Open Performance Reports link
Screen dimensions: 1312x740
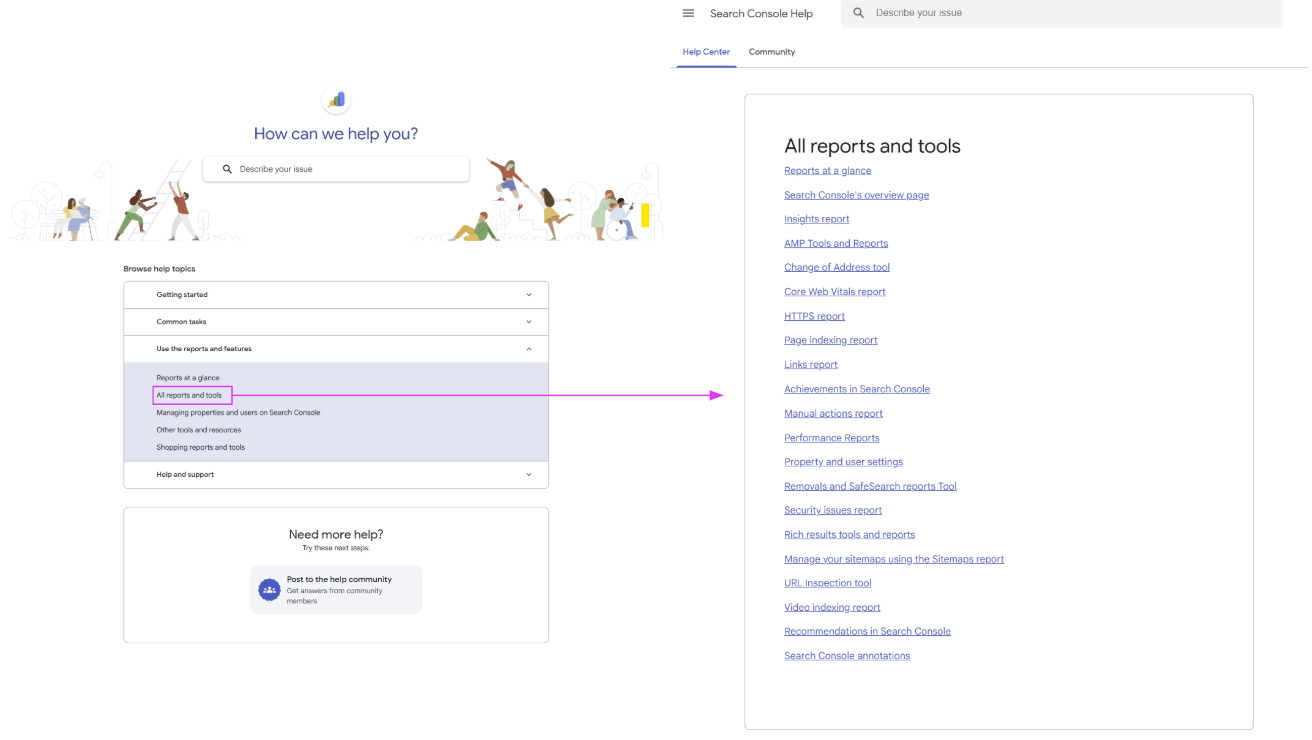[832, 438]
